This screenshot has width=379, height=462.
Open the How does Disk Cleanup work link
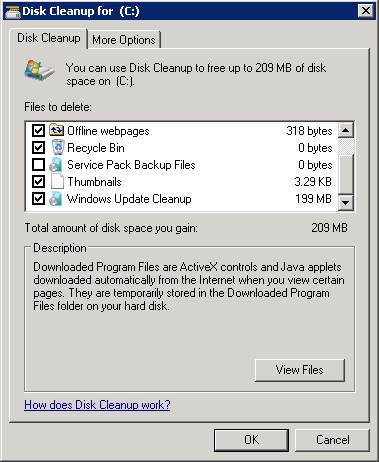(x=97, y=405)
